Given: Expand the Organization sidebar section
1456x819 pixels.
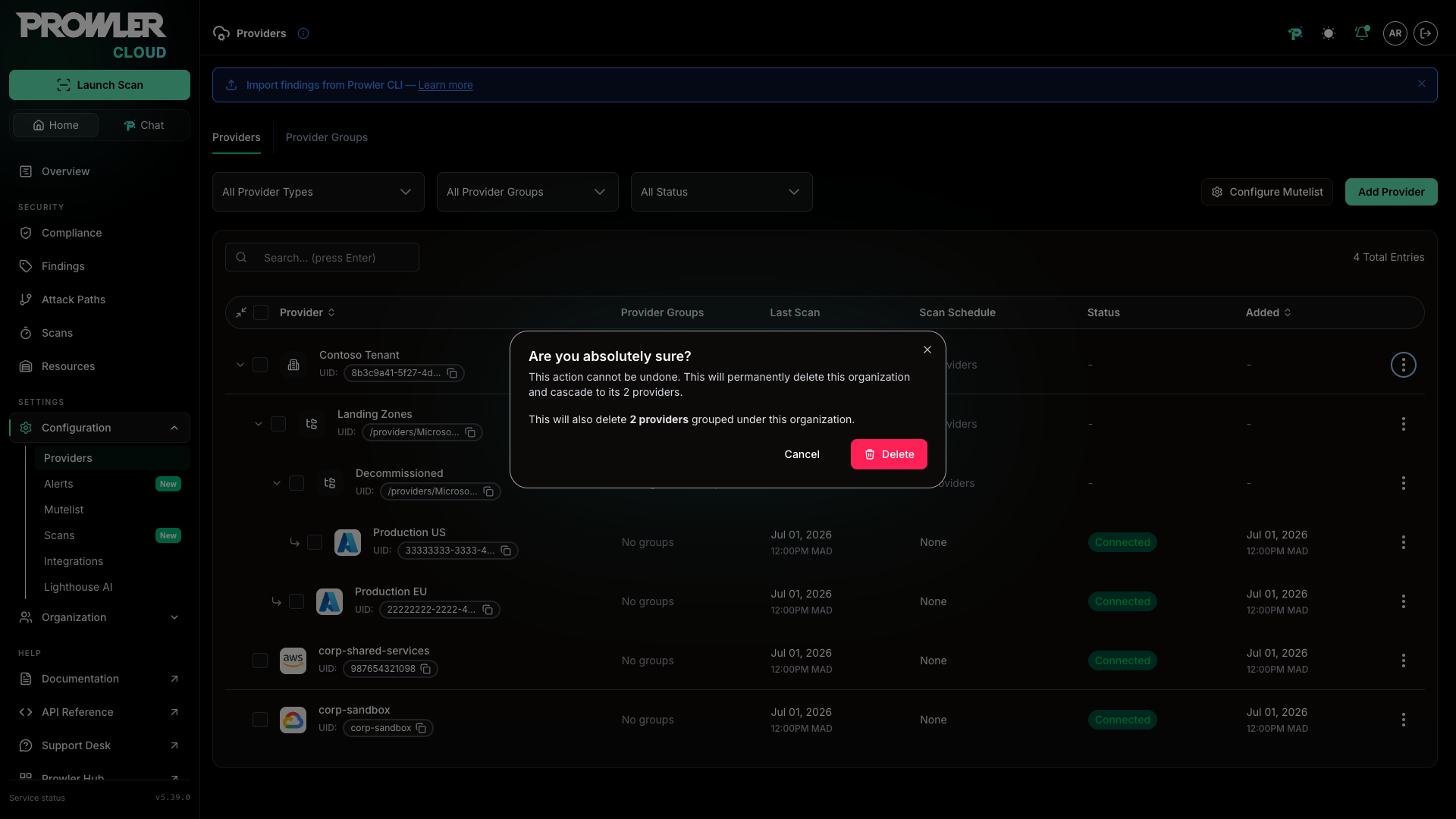Looking at the screenshot, I should point(99,617).
